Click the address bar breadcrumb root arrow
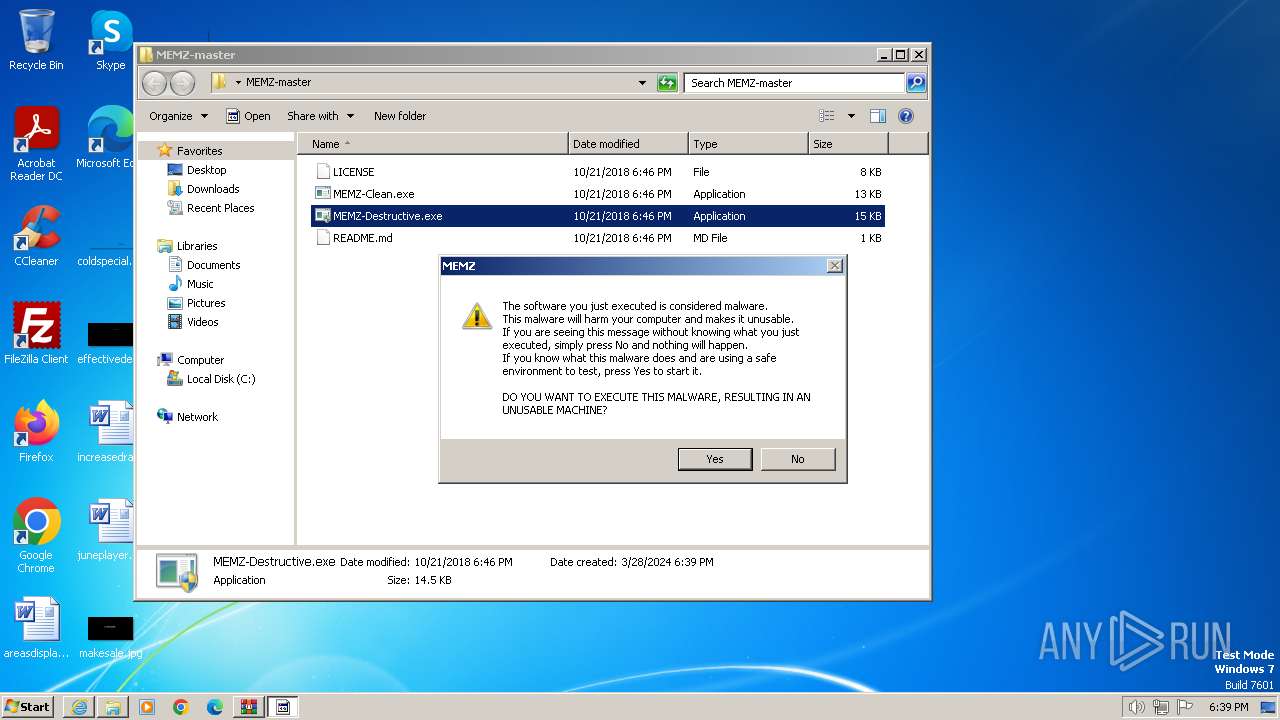The height and width of the screenshot is (720, 1280). click(238, 83)
